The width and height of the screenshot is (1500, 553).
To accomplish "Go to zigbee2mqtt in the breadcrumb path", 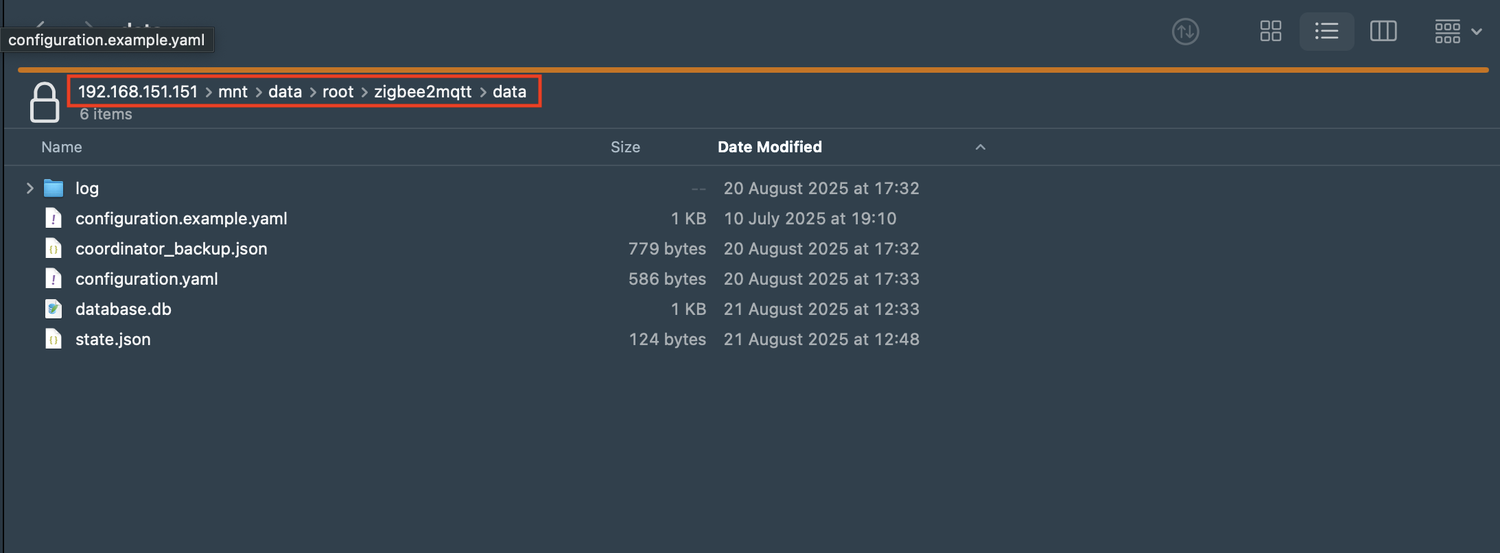I will click(423, 92).
